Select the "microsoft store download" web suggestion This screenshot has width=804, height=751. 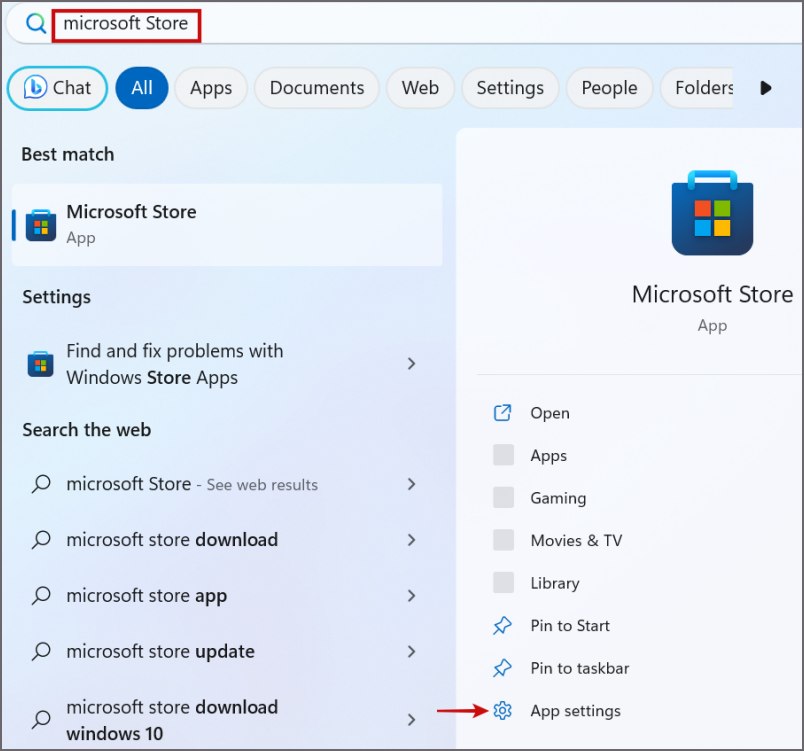click(227, 540)
